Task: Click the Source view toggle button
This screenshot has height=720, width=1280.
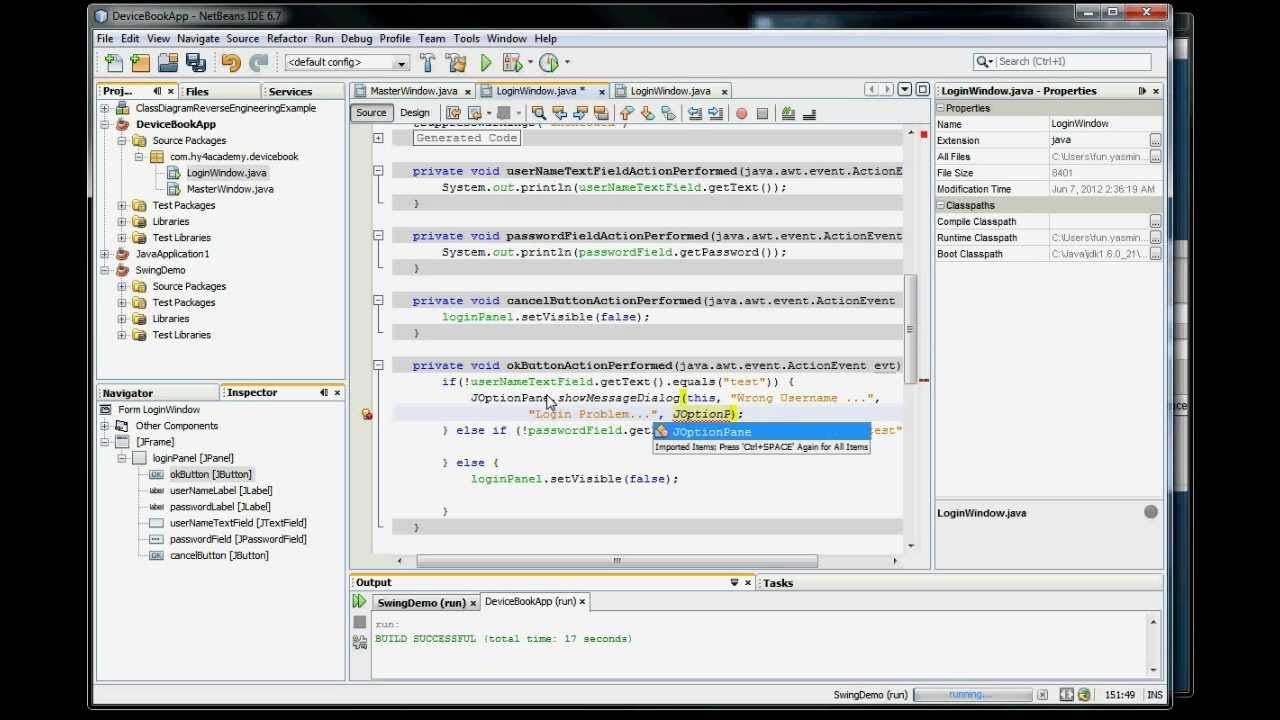Action: coord(371,113)
